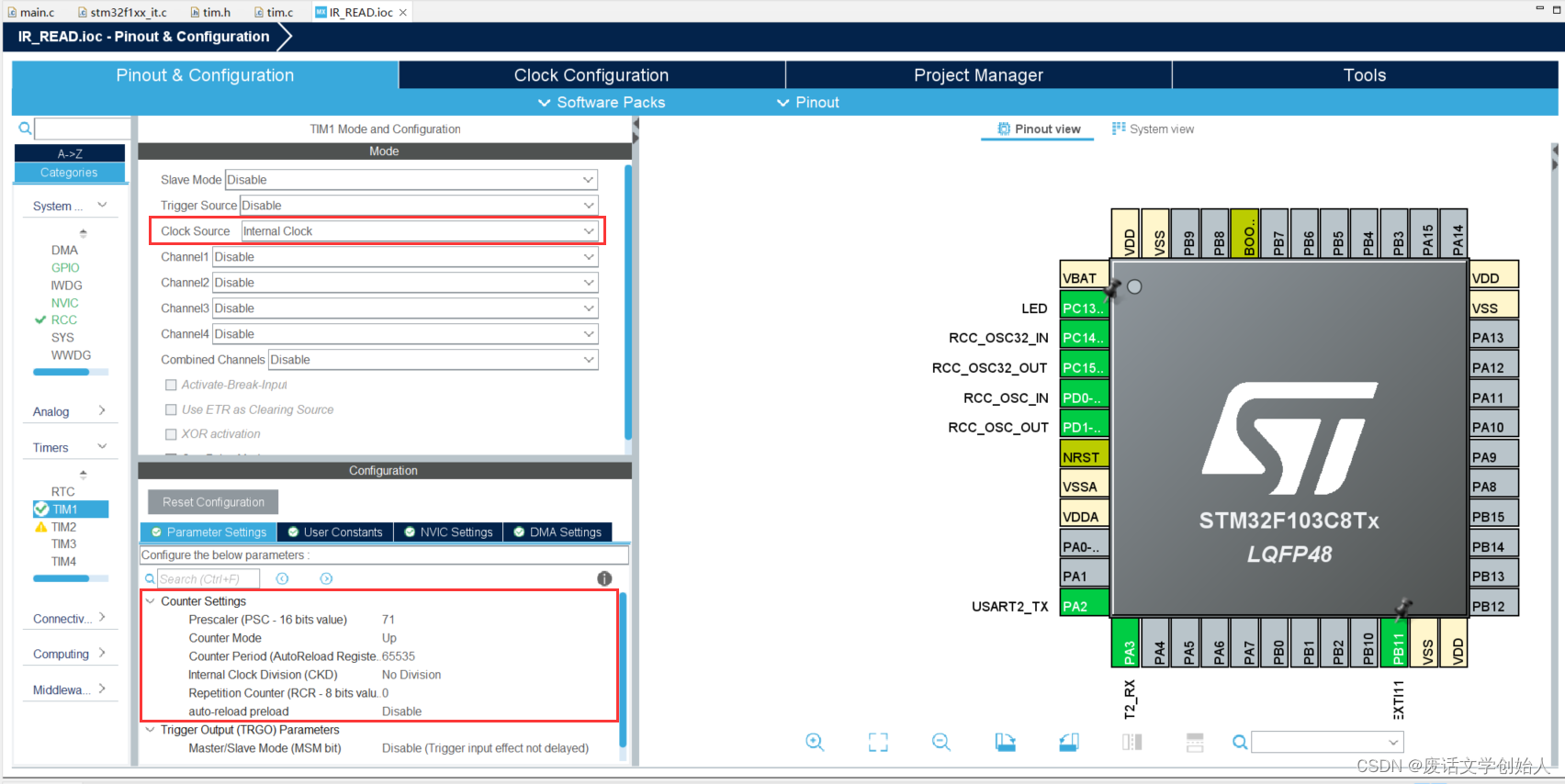Viewport: 1565px width, 784px height.
Task: Tick Use ETR as Clearing Source
Action: [171, 409]
